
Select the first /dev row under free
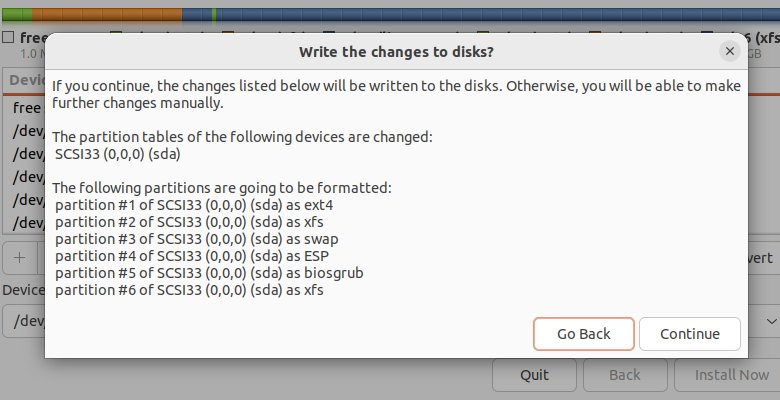tap(25, 130)
